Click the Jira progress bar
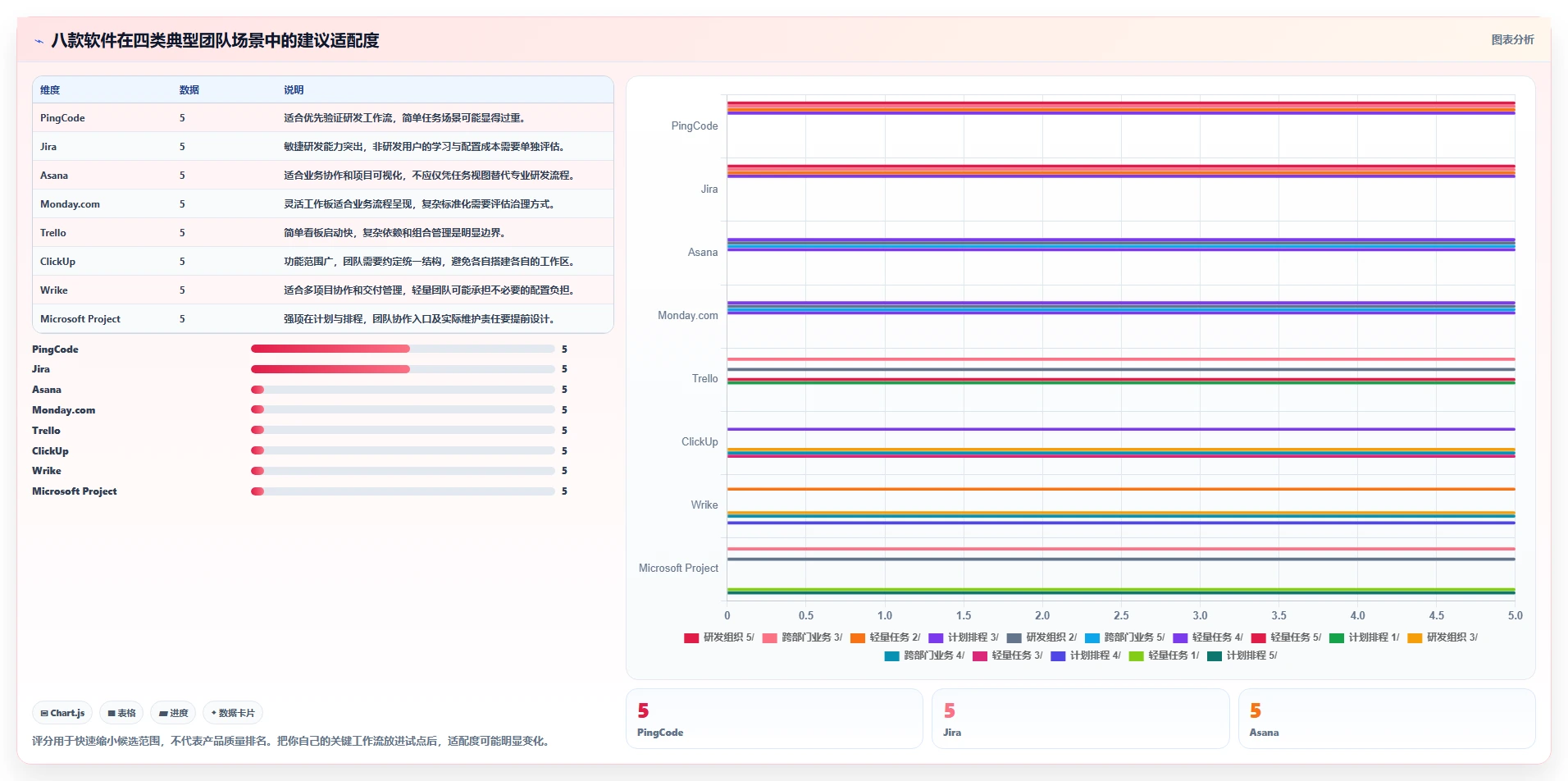Viewport: 1568px width, 781px height. 403,369
